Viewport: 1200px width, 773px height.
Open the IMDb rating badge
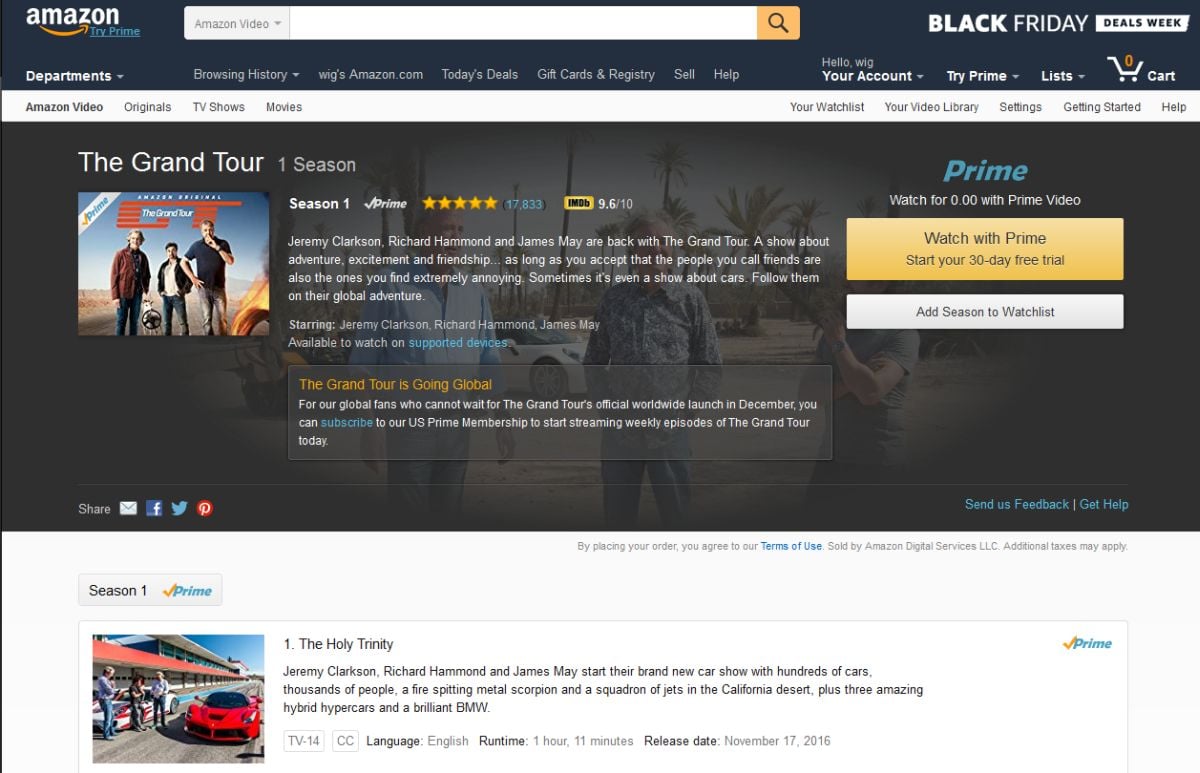click(x=579, y=203)
